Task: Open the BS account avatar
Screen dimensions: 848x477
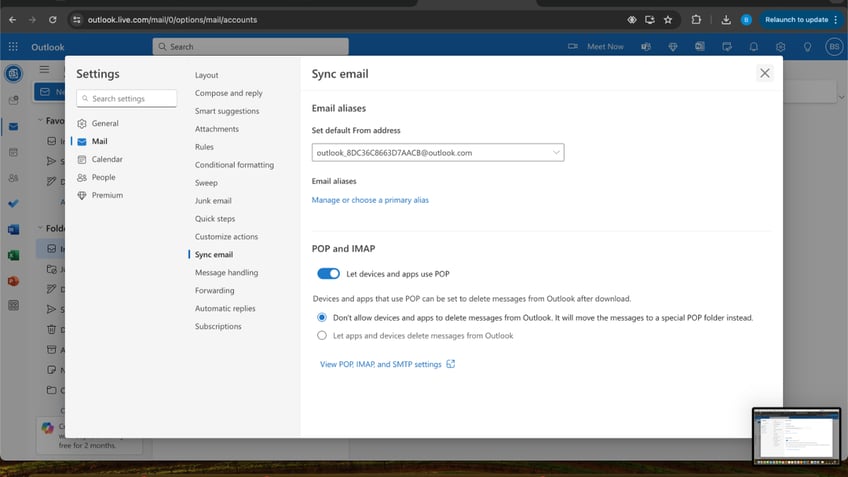Action: pyautogui.click(x=834, y=47)
